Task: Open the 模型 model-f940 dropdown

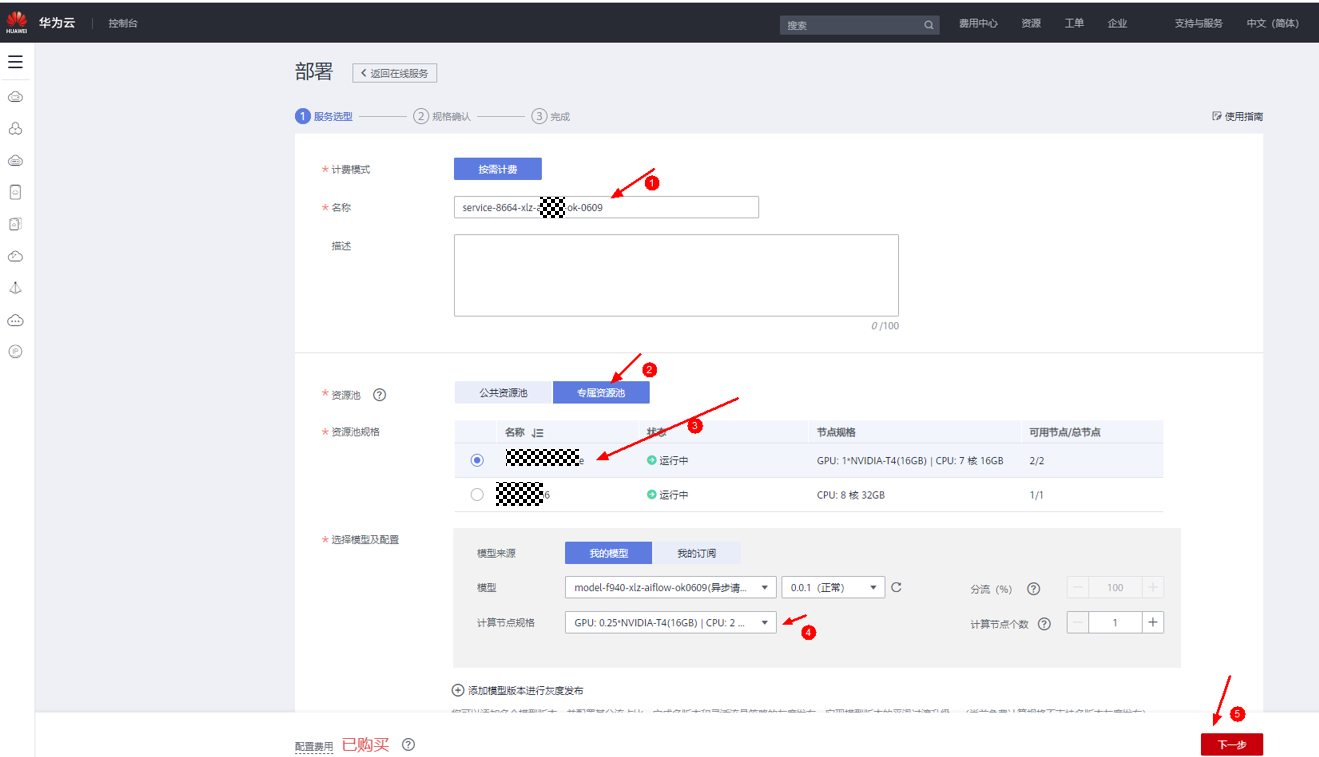Action: tap(670, 588)
